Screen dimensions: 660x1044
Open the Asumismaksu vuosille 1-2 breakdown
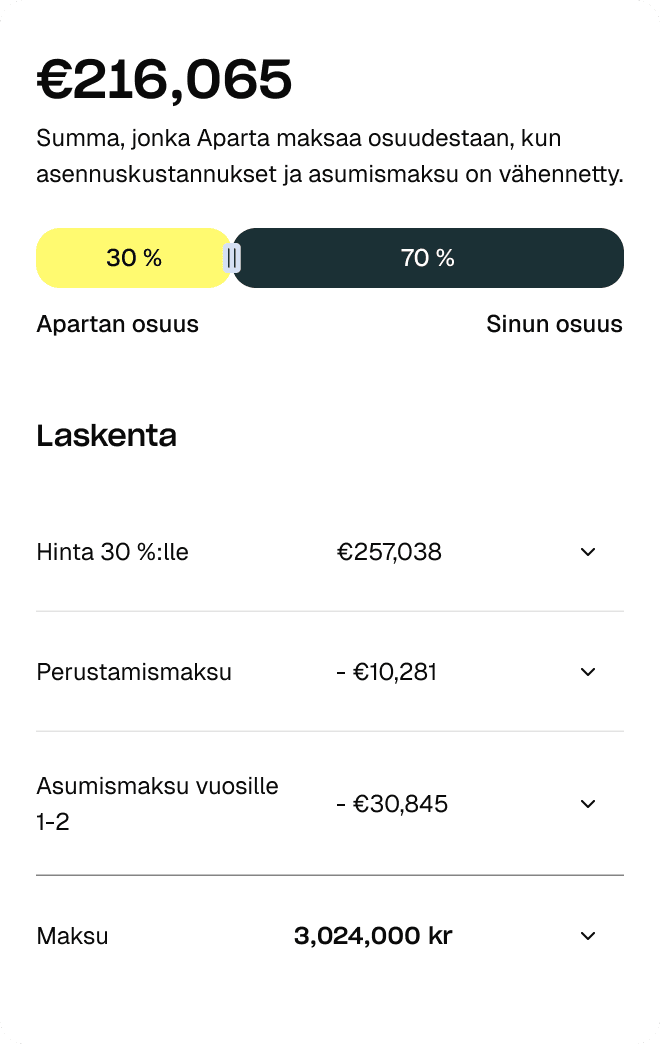(x=588, y=803)
